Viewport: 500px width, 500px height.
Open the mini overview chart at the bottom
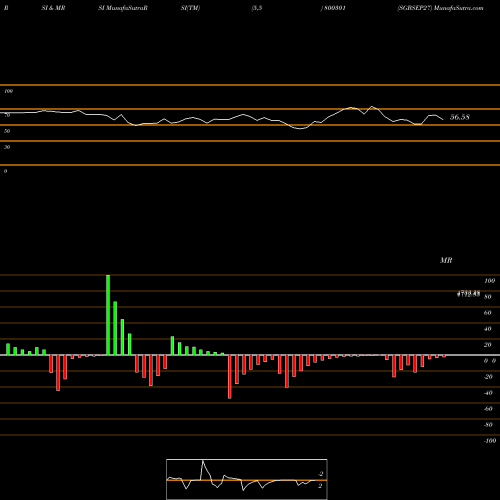247,479
